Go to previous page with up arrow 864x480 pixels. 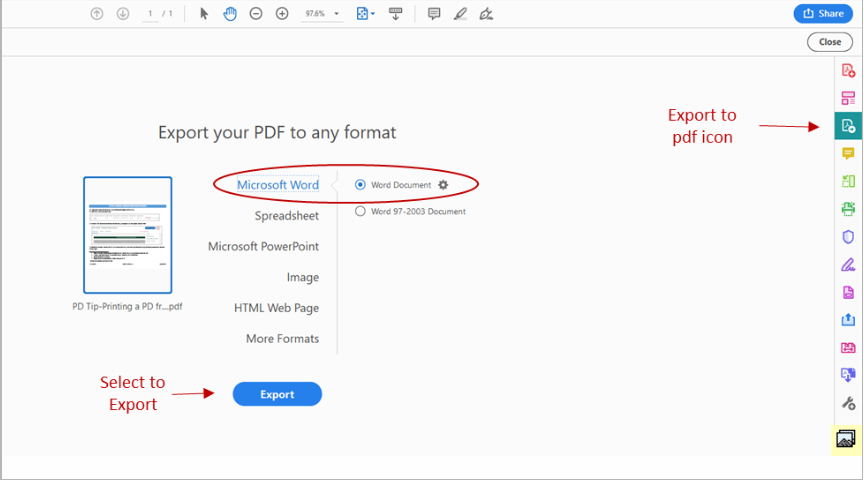(97, 14)
